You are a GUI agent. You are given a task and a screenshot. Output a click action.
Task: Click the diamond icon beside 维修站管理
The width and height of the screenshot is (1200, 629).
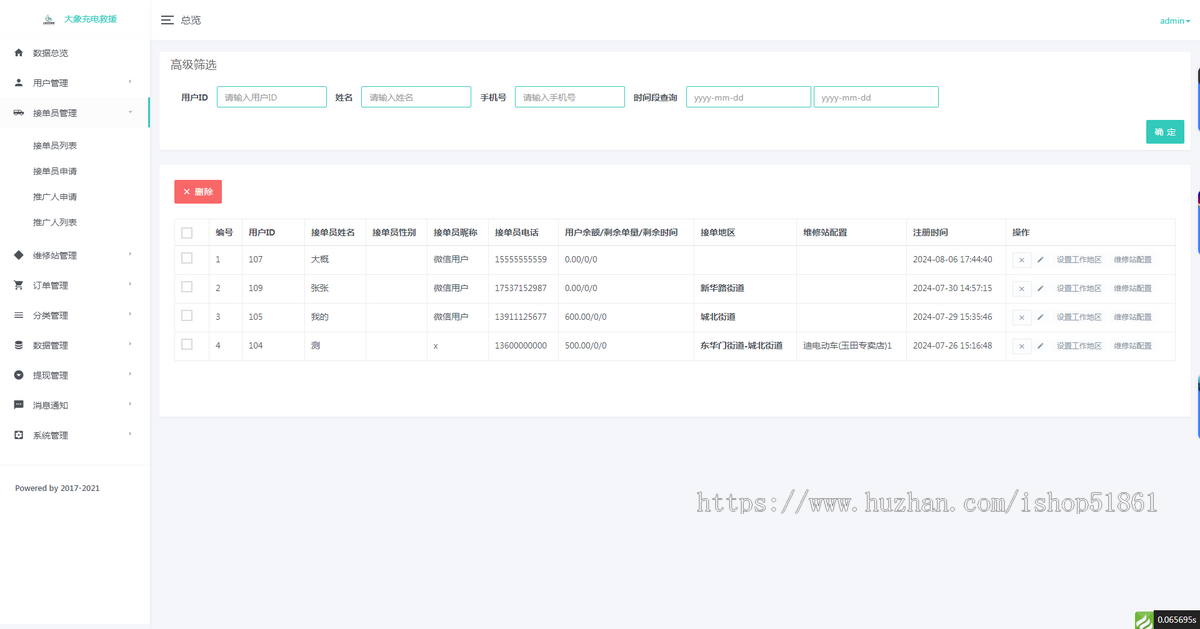pos(19,255)
